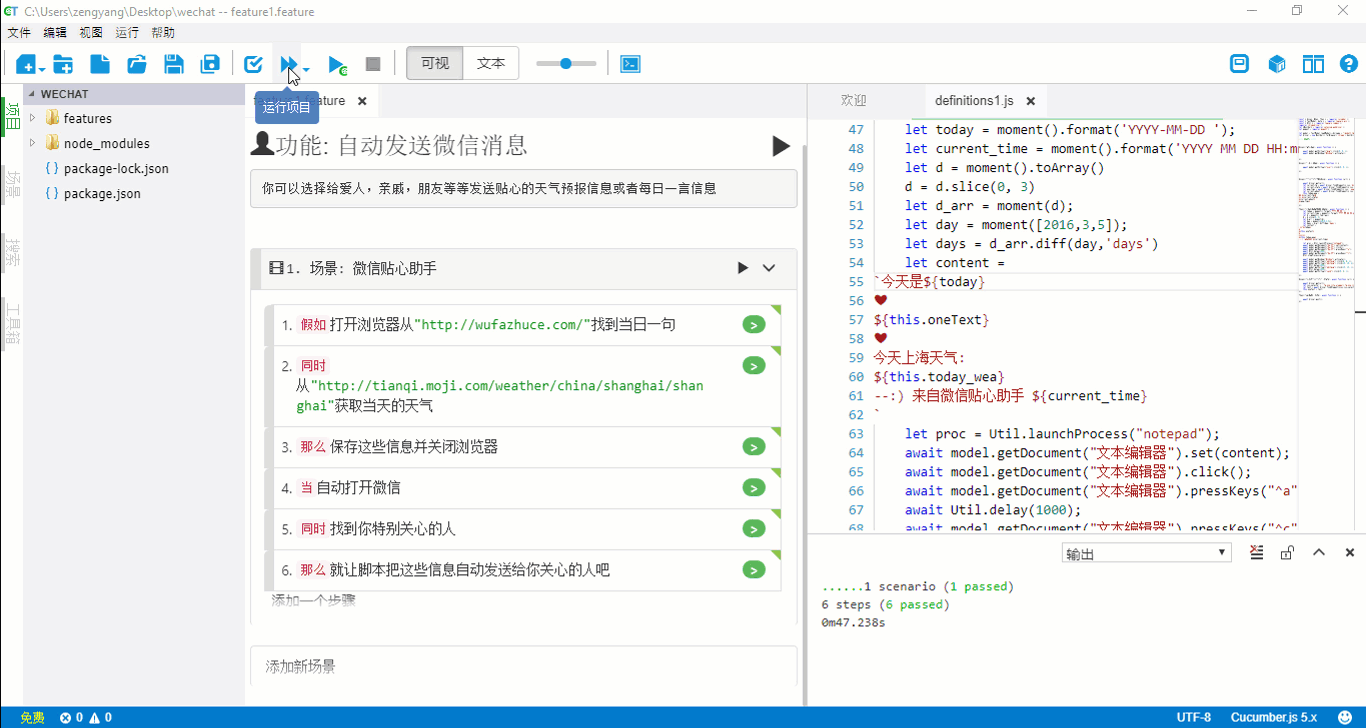The height and width of the screenshot is (728, 1366).
Task: Create a new file via toolbar icon
Action: (x=100, y=64)
